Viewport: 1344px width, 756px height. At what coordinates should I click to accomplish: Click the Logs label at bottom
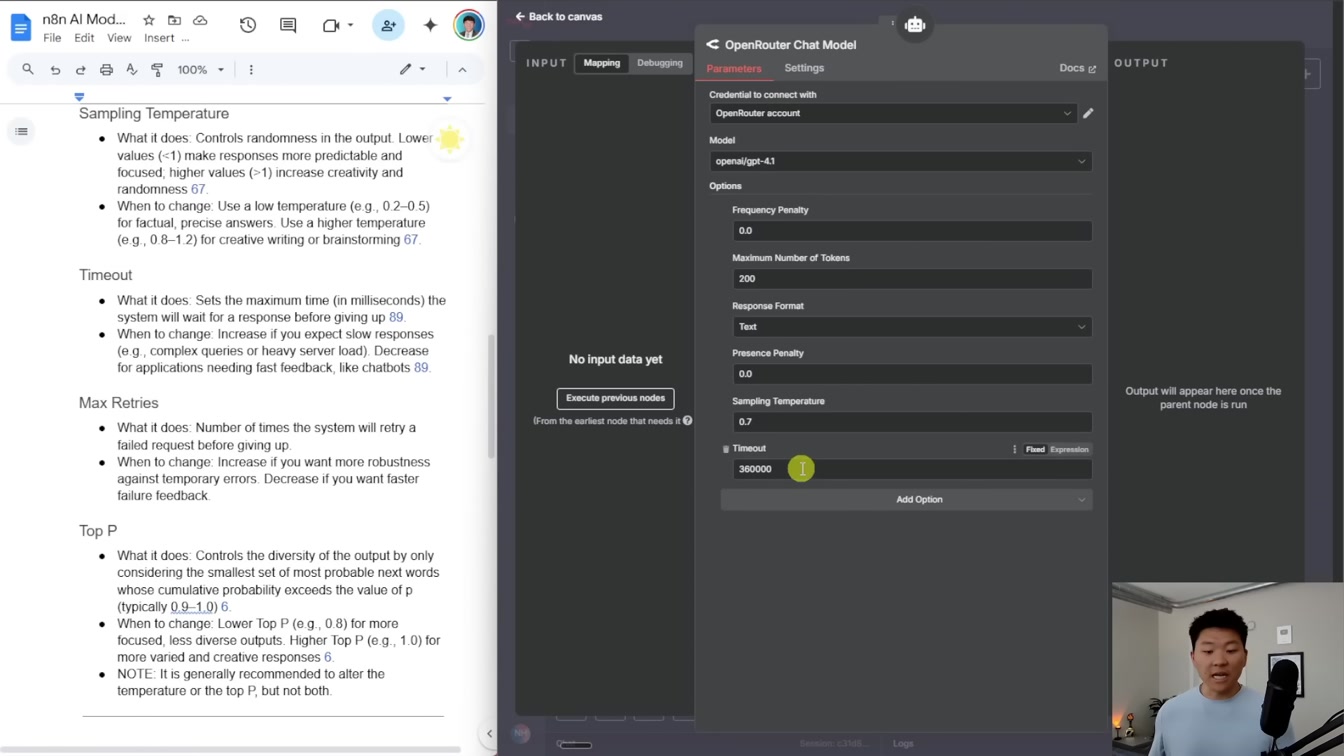click(x=903, y=743)
